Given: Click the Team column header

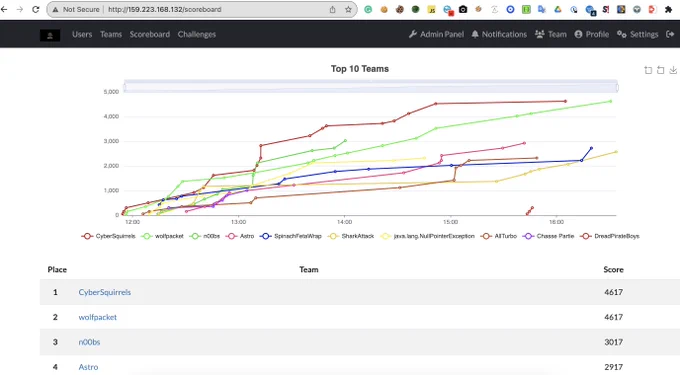Looking at the screenshot, I should pos(309,270).
